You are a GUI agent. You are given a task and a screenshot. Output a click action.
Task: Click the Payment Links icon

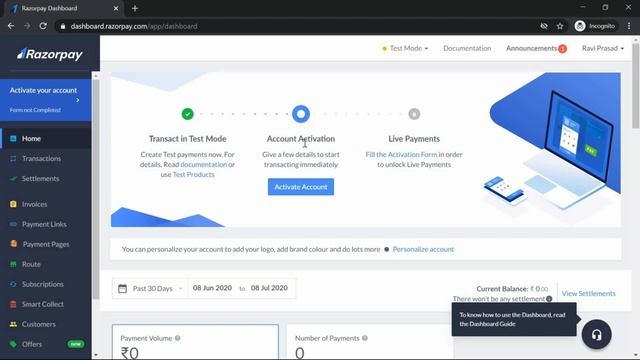(x=13, y=224)
